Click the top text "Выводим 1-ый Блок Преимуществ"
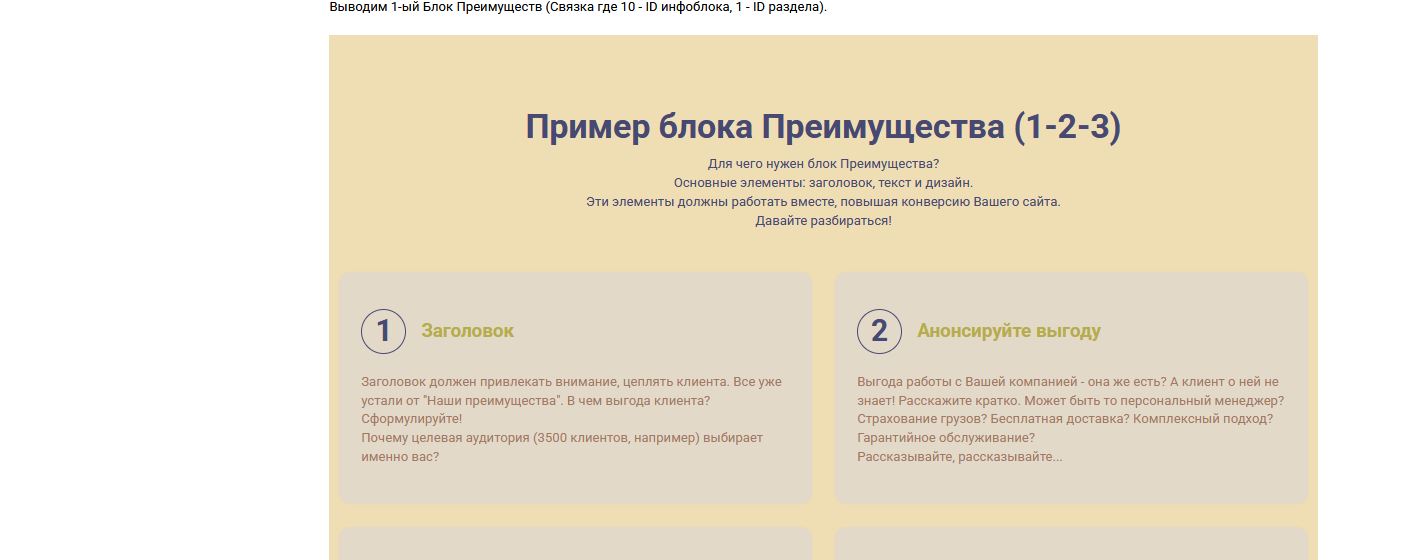The width and height of the screenshot is (1401, 560). 578,8
